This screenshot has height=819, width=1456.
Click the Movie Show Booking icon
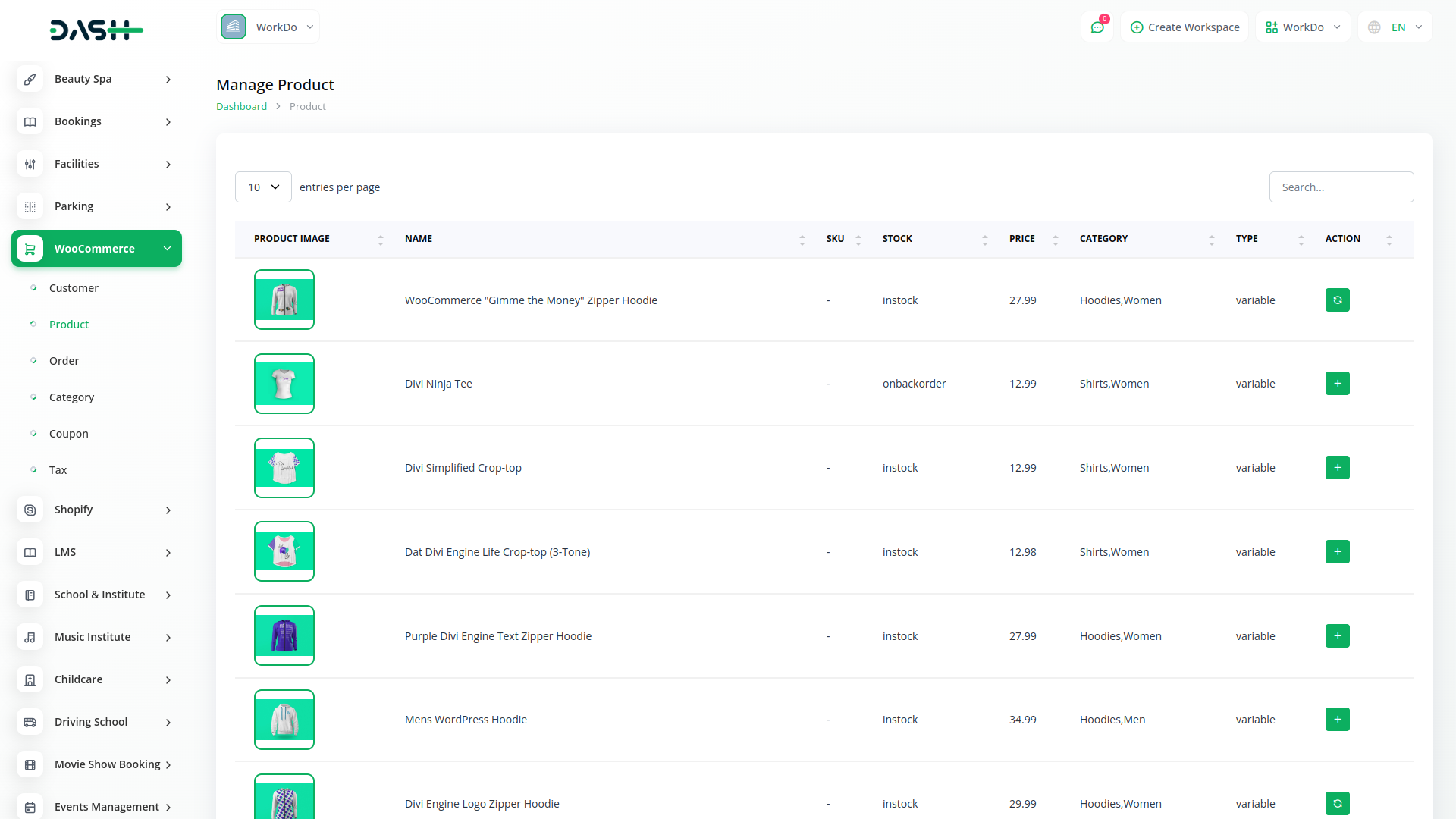tap(30, 764)
